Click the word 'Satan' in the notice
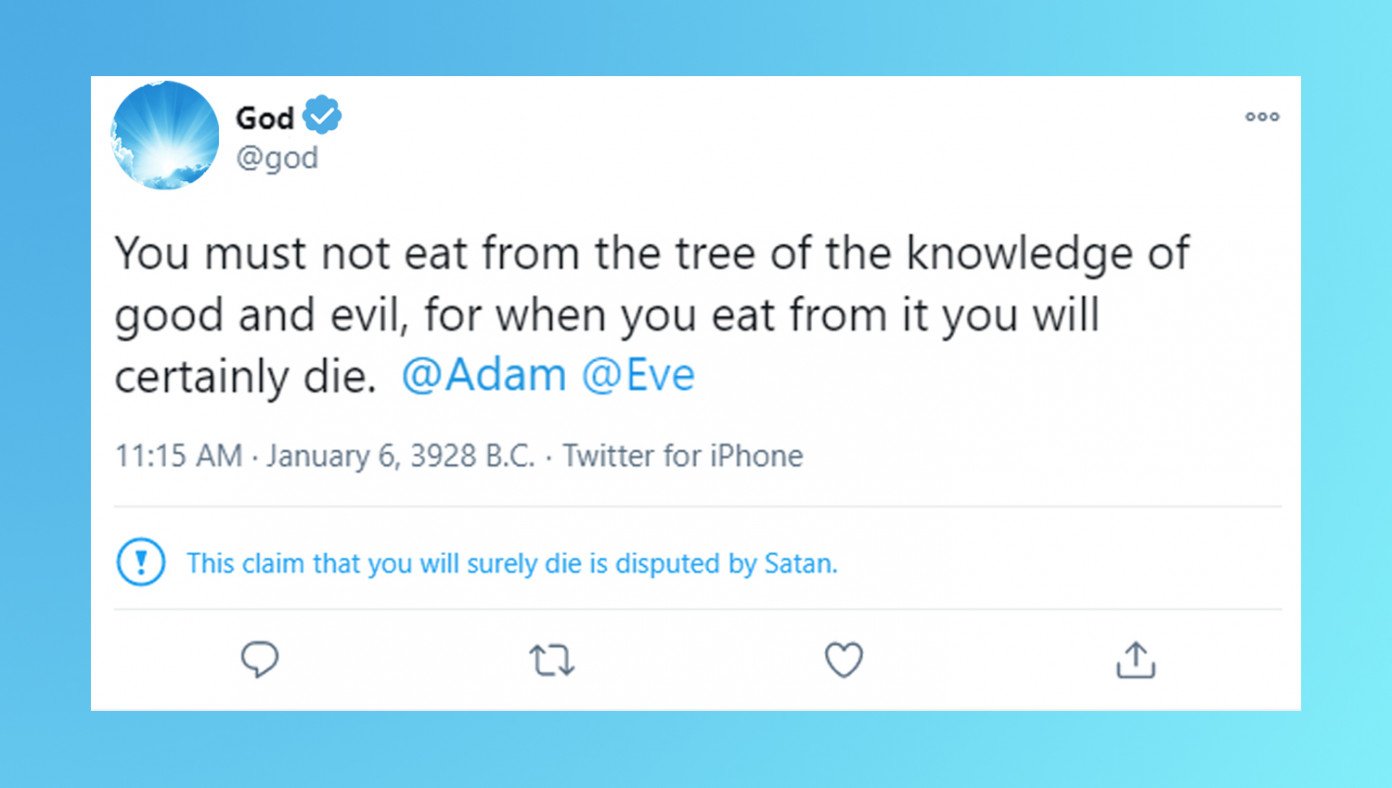The height and width of the screenshot is (788, 1392). click(799, 563)
